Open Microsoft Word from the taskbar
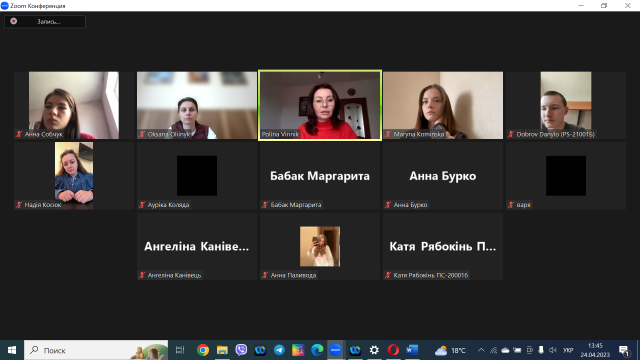640x360 pixels. tap(412, 350)
